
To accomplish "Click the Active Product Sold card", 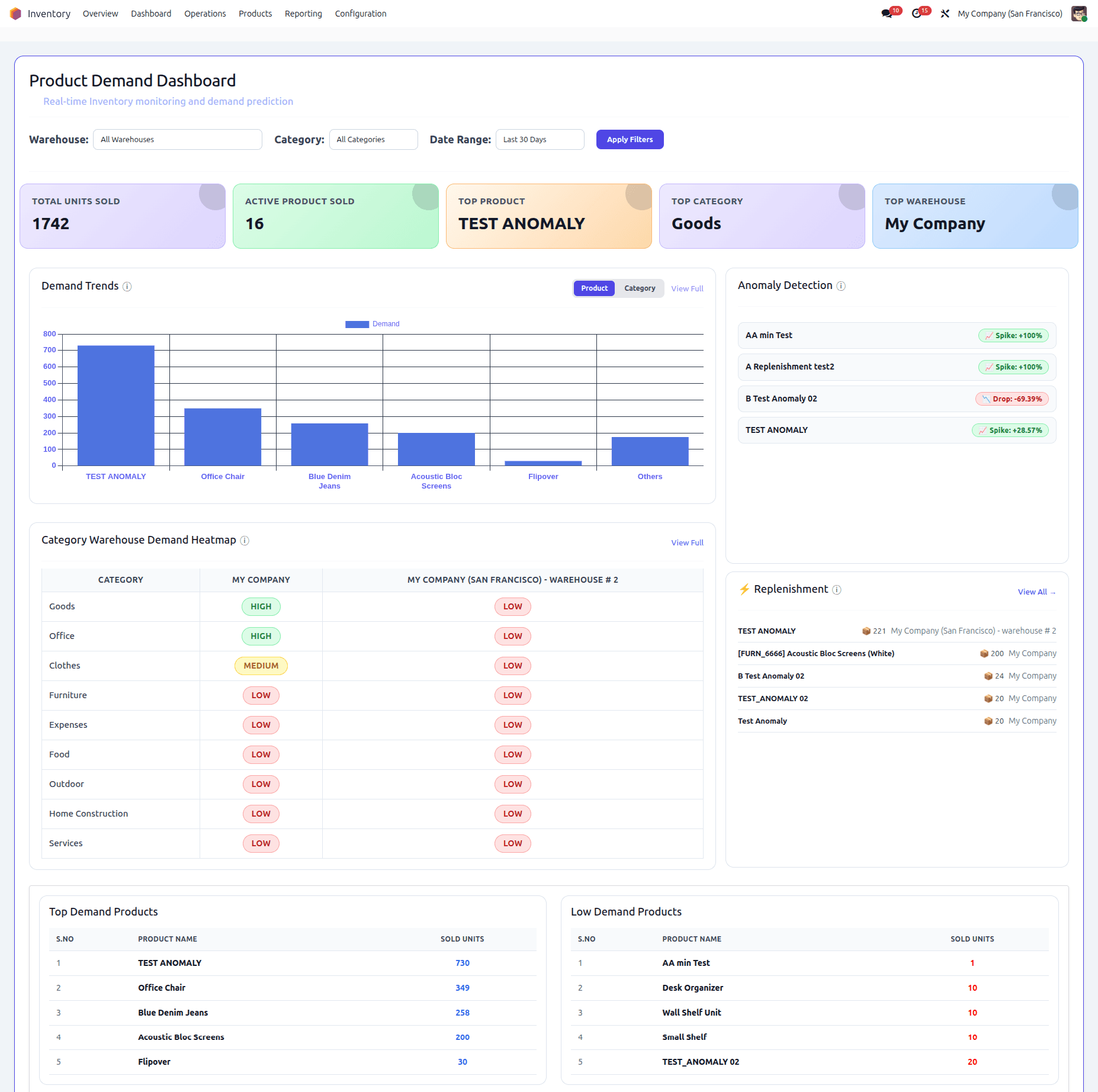I will coord(336,216).
